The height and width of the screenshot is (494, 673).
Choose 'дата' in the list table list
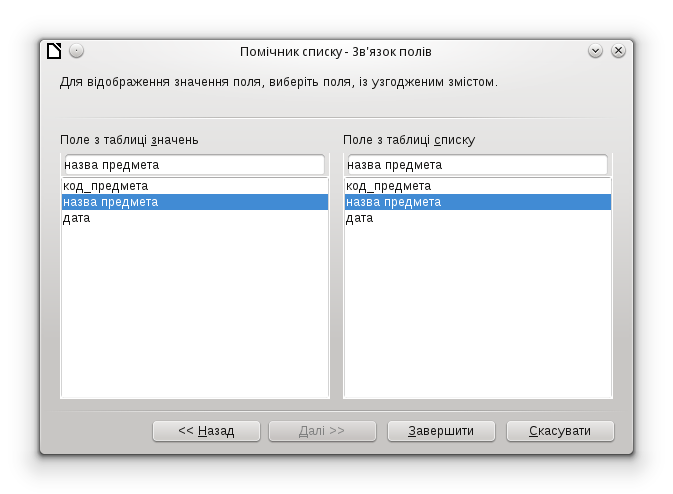coord(360,218)
